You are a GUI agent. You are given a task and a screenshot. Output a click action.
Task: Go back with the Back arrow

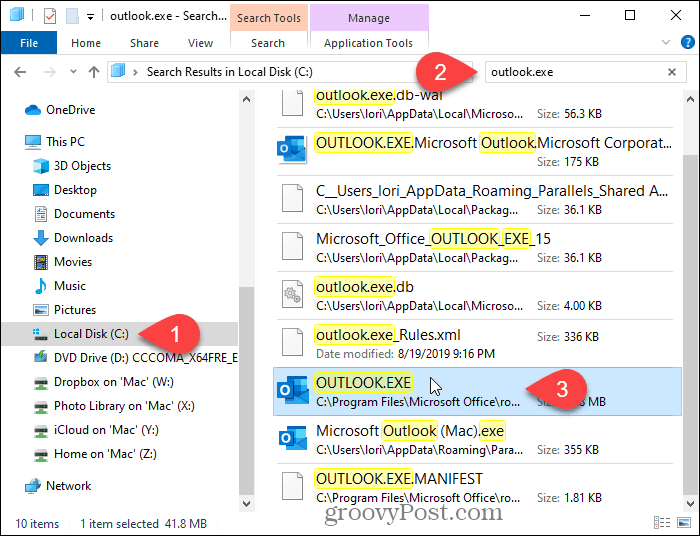click(x=20, y=72)
